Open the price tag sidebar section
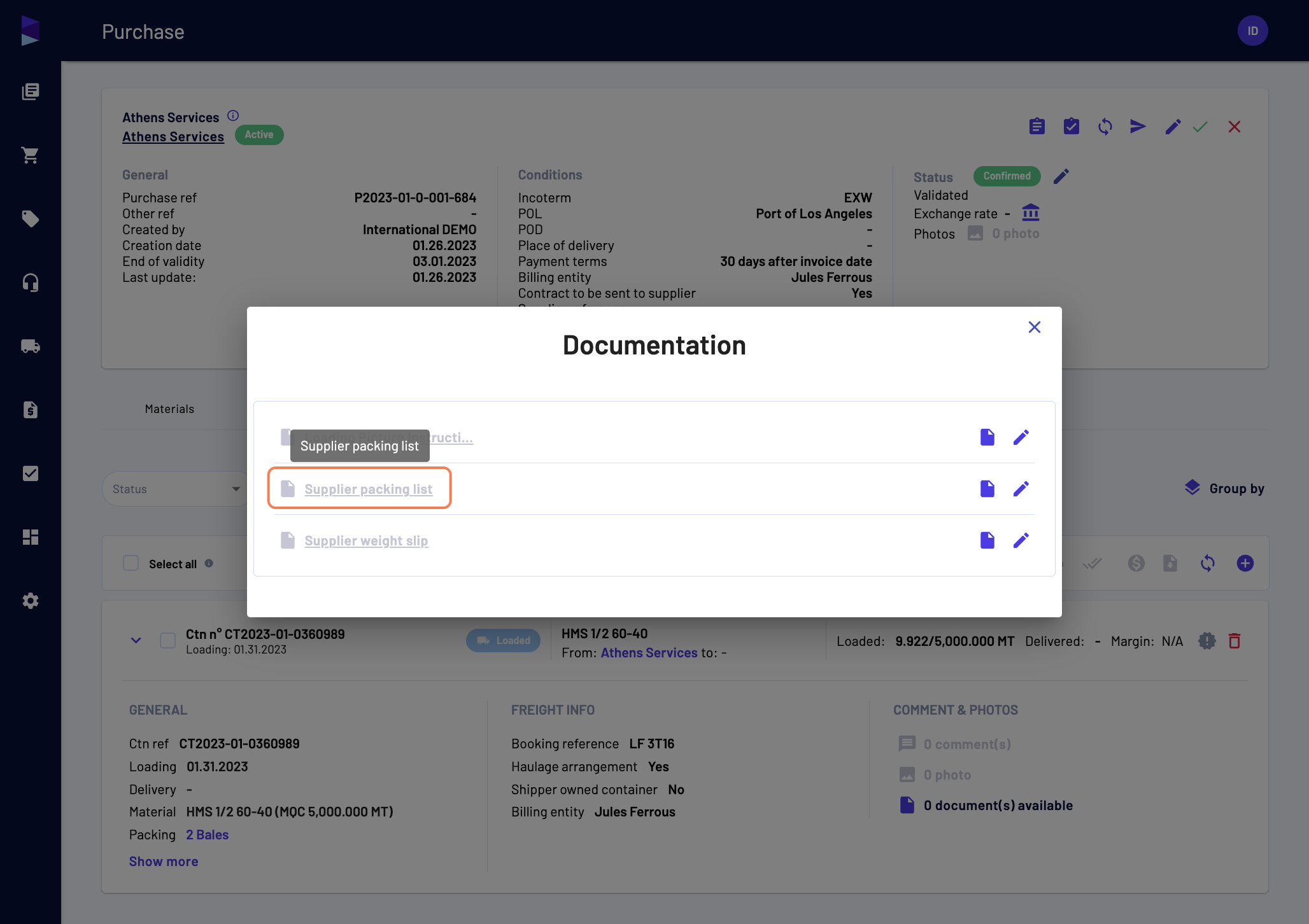The width and height of the screenshot is (1309, 924). 30,219
